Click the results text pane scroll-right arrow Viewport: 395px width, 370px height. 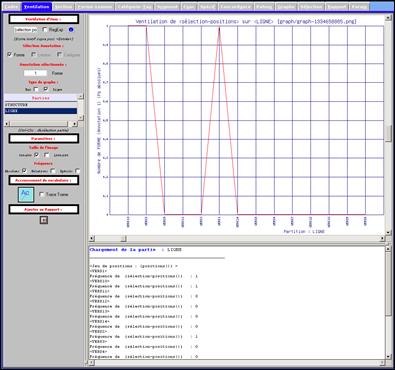tap(382, 363)
